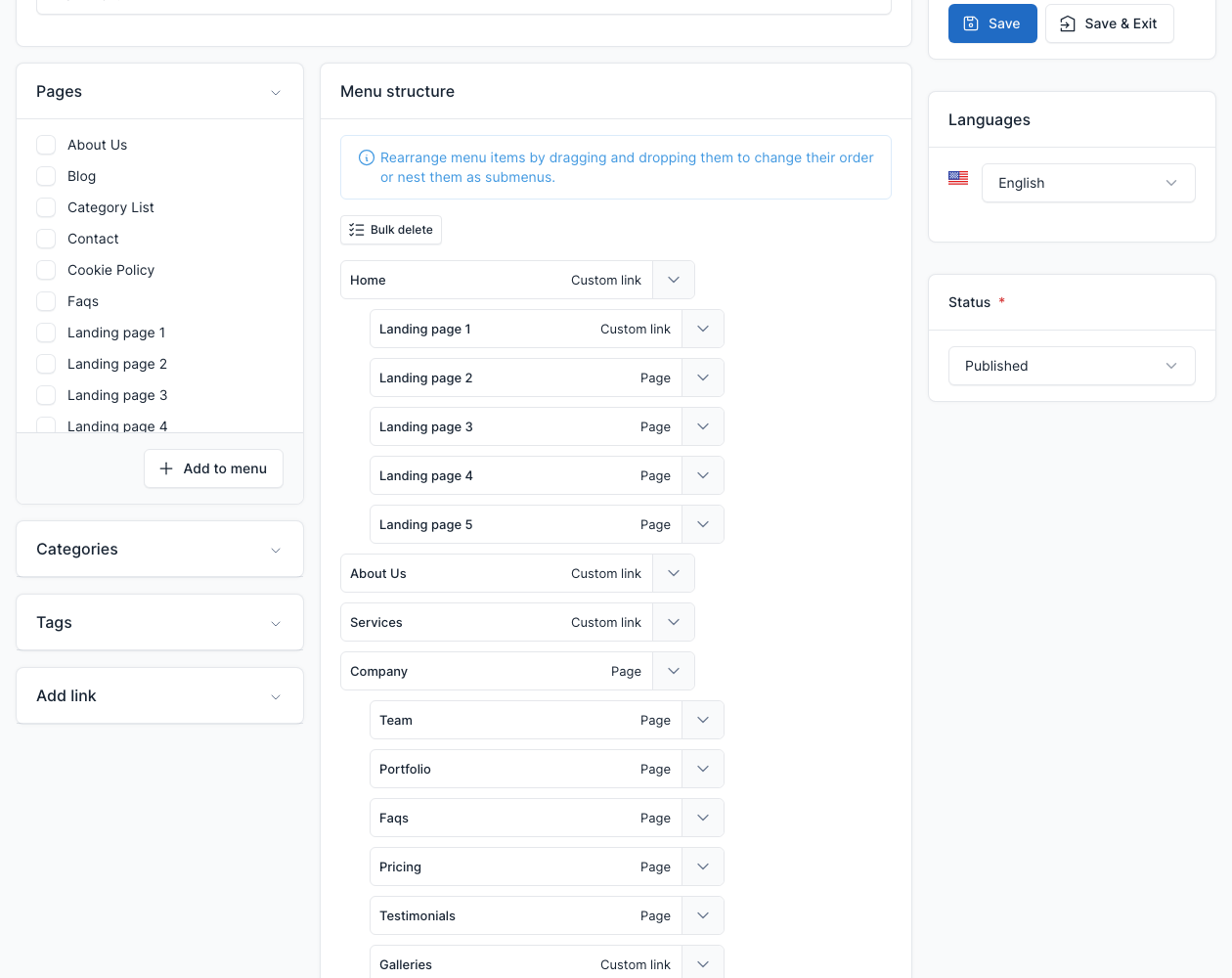Image resolution: width=1232 pixels, height=978 pixels.
Task: Check the Landing page 3 checkbox in Pages
Action: [46, 395]
